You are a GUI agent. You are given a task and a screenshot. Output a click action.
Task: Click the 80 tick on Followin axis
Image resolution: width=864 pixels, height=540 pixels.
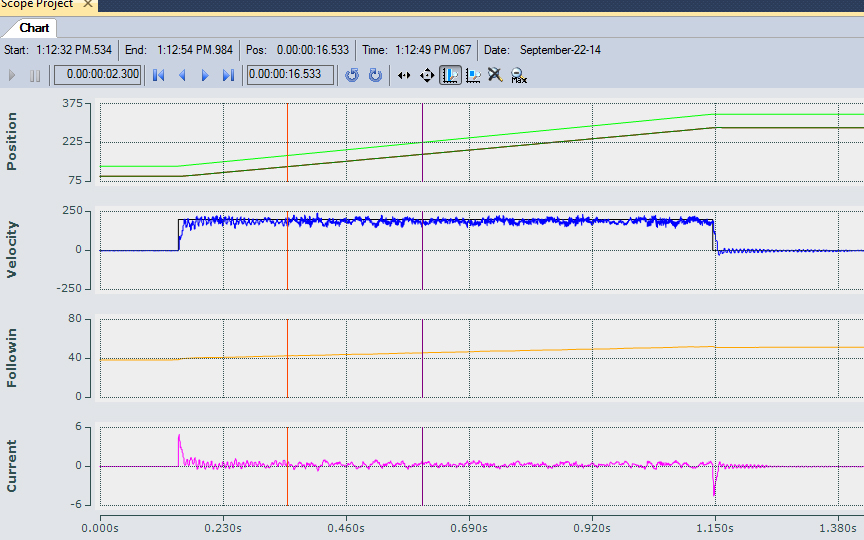click(x=75, y=319)
